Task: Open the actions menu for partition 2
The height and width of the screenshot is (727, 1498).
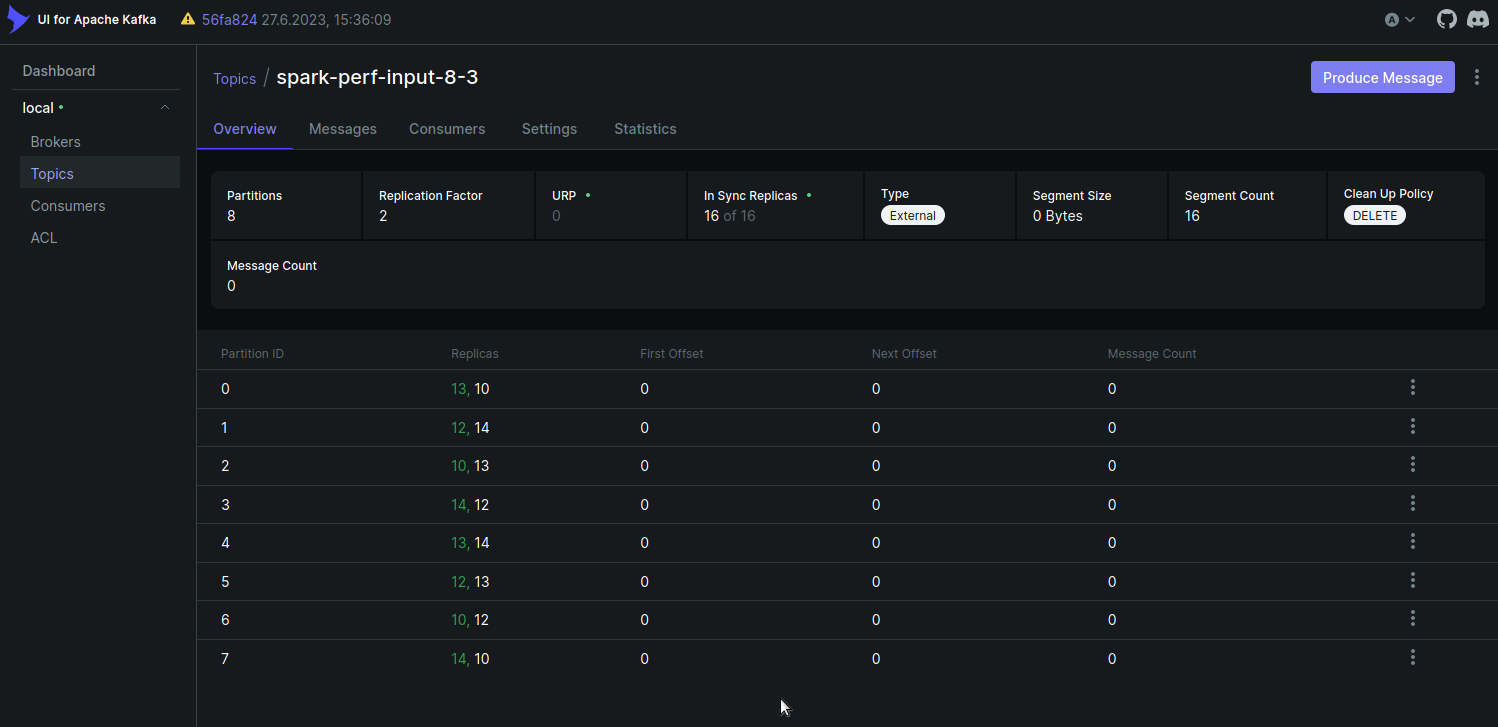Action: click(1413, 464)
